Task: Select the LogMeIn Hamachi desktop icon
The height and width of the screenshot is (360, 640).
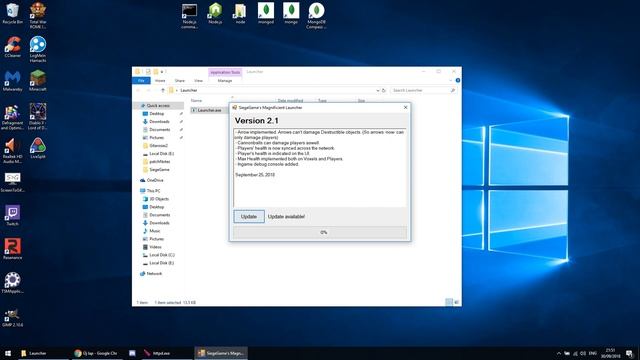Action: pos(38,49)
